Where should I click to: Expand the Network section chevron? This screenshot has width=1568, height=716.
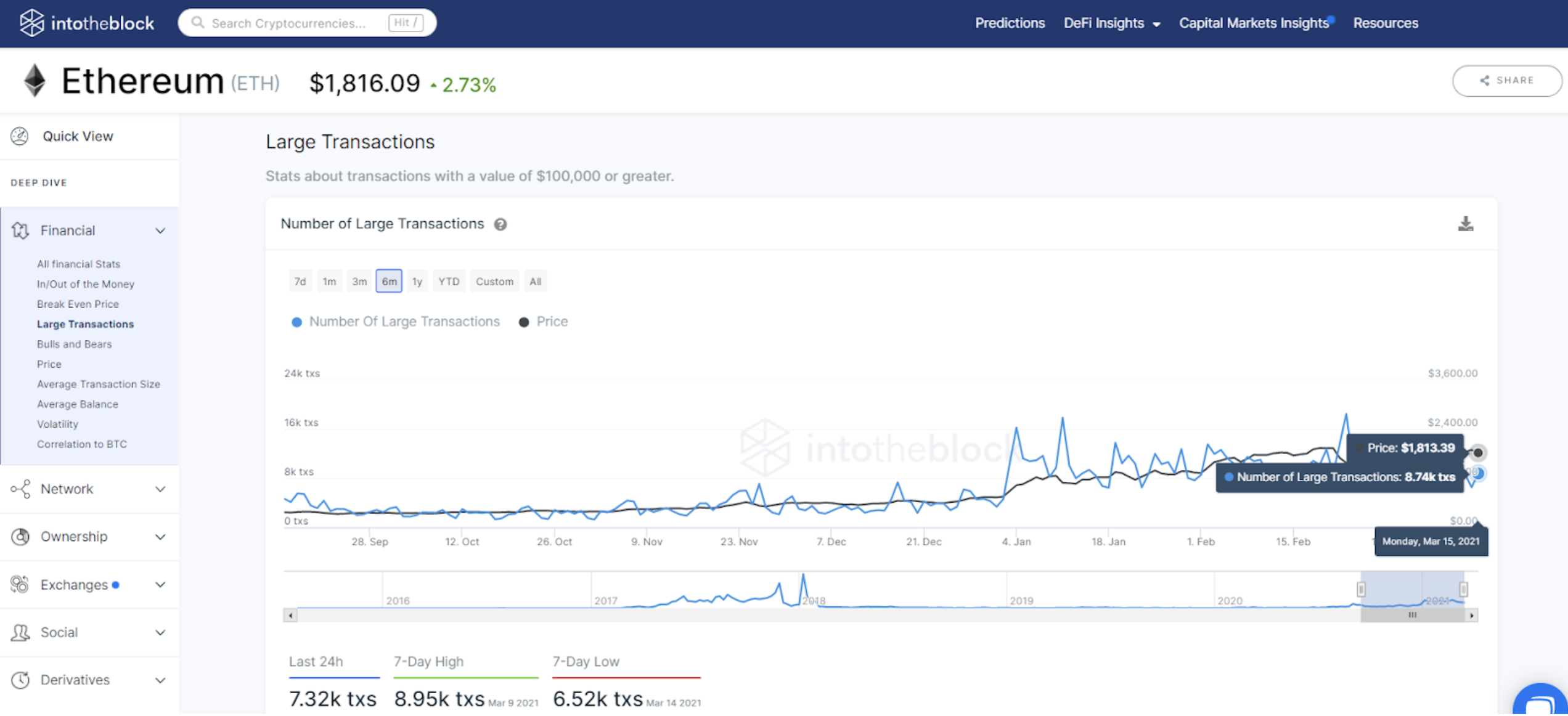click(x=160, y=490)
